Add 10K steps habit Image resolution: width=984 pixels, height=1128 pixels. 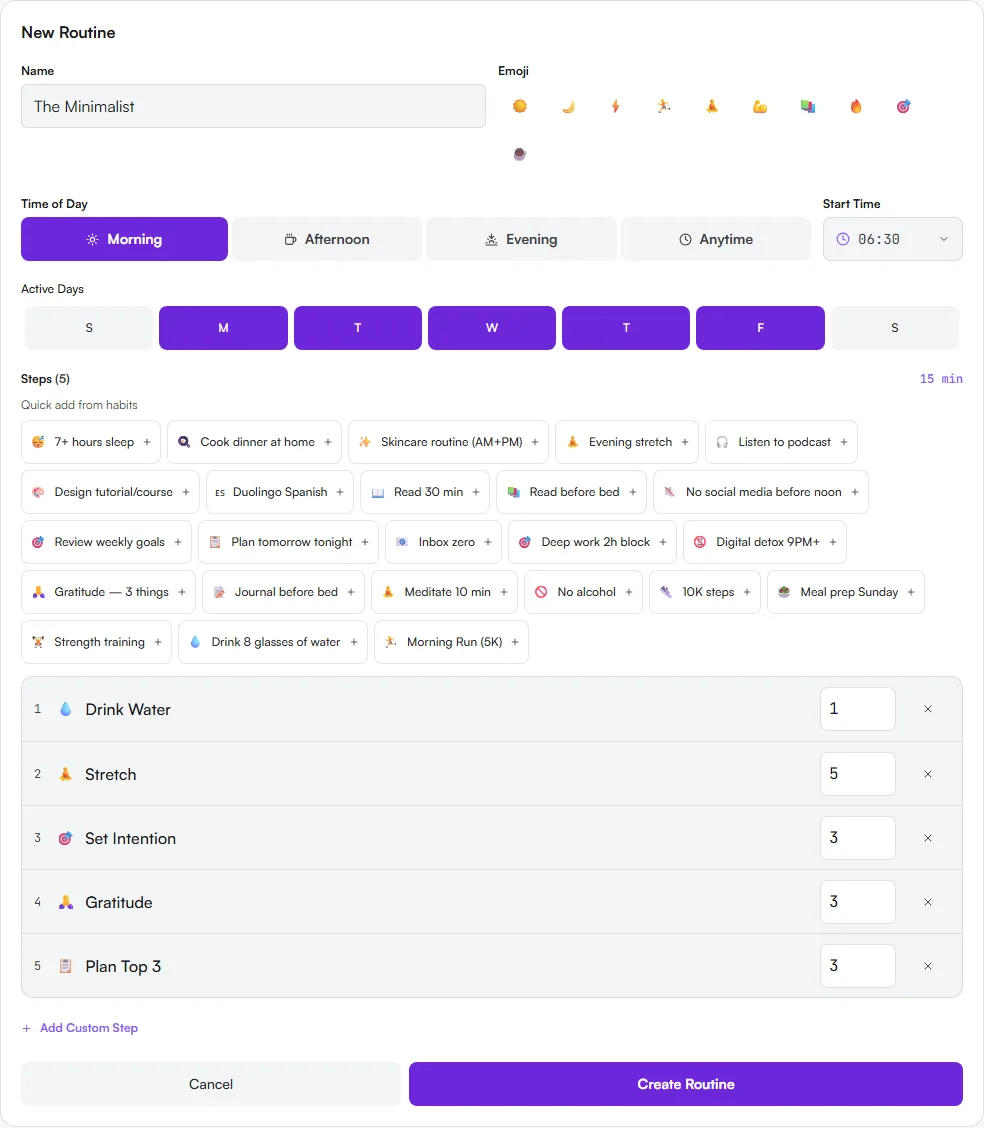click(x=705, y=592)
